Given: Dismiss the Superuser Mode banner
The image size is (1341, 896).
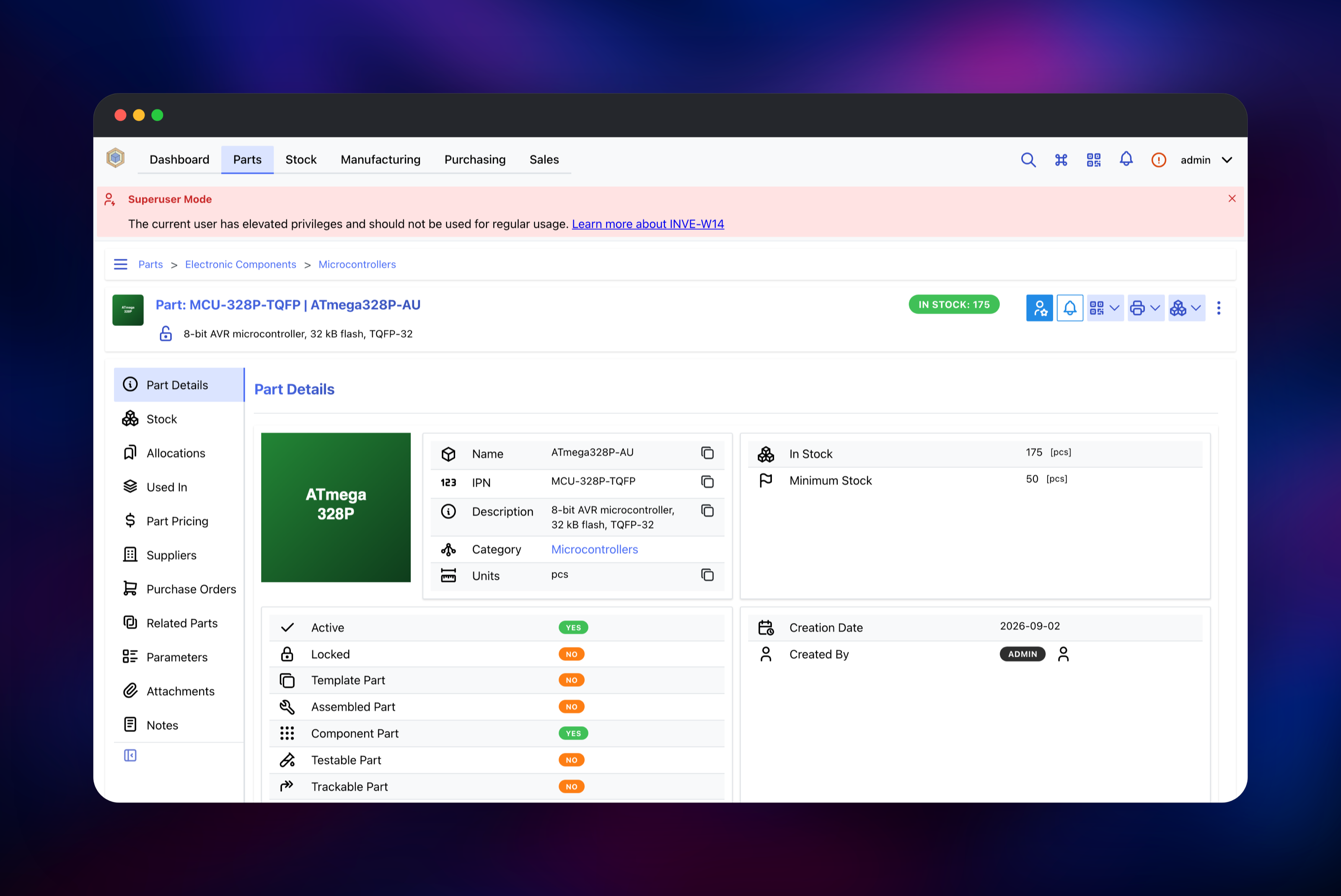Looking at the screenshot, I should pos(1232,198).
